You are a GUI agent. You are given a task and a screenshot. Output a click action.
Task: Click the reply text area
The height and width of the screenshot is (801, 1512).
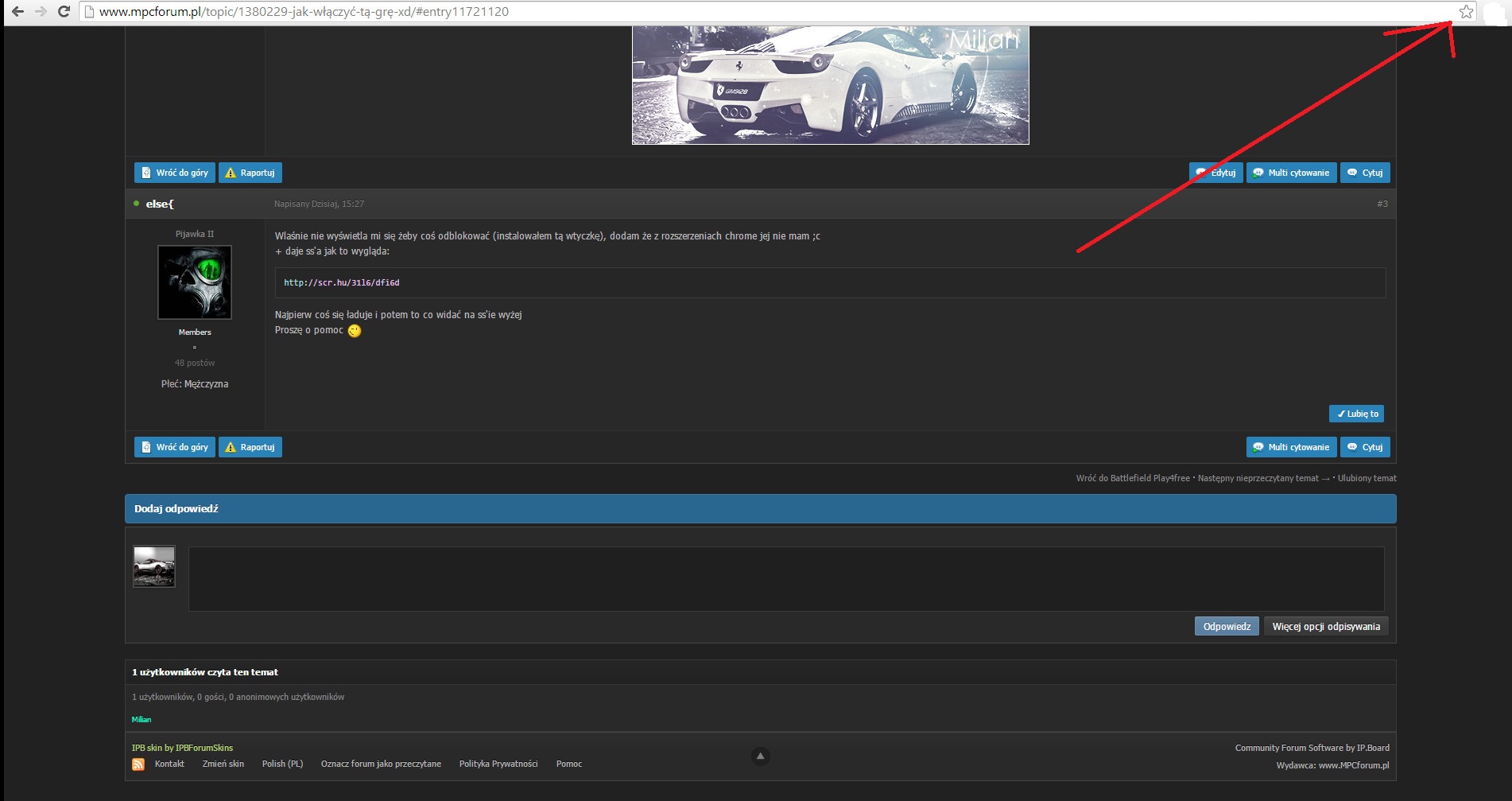point(786,579)
